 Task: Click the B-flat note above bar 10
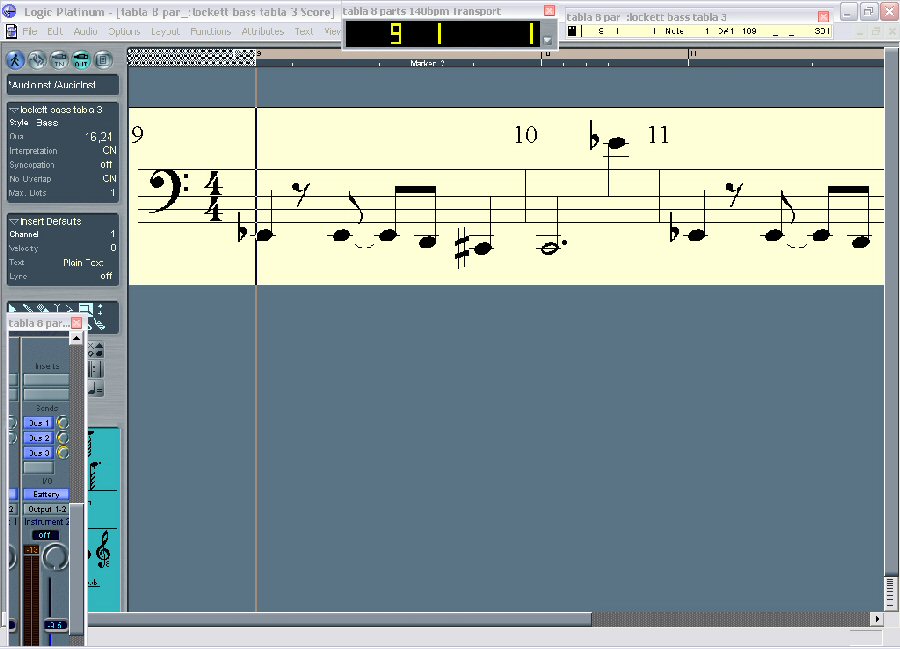point(616,145)
